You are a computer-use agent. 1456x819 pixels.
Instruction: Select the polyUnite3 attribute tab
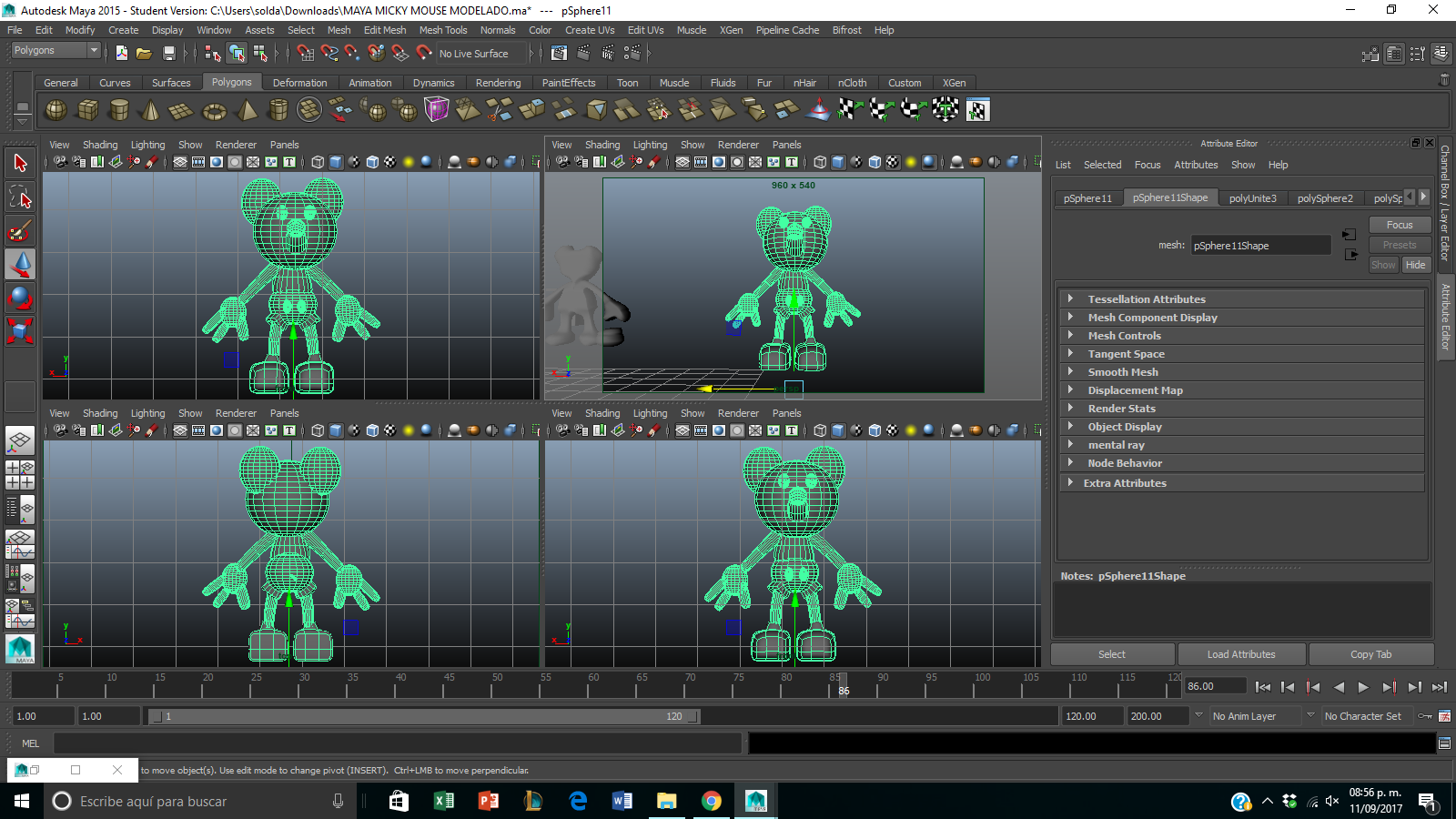pos(1252,198)
